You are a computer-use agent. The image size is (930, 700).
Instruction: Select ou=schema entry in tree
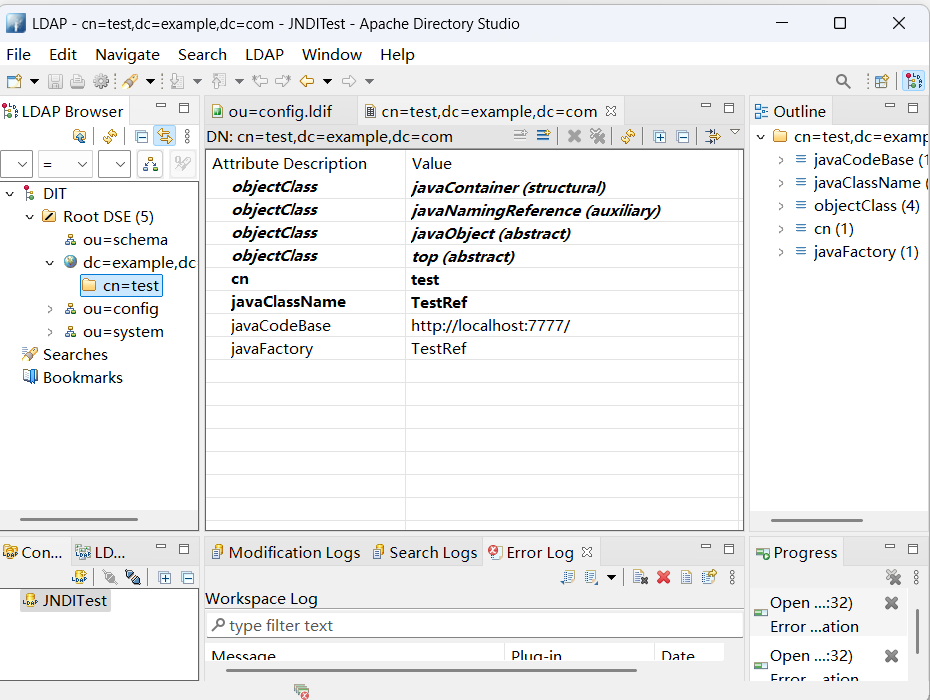pos(116,240)
